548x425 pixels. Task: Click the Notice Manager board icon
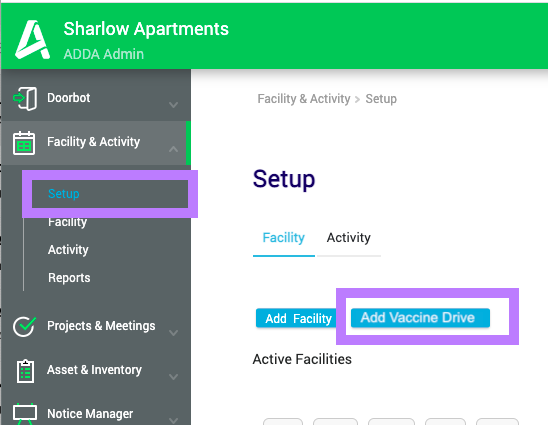pos(25,414)
